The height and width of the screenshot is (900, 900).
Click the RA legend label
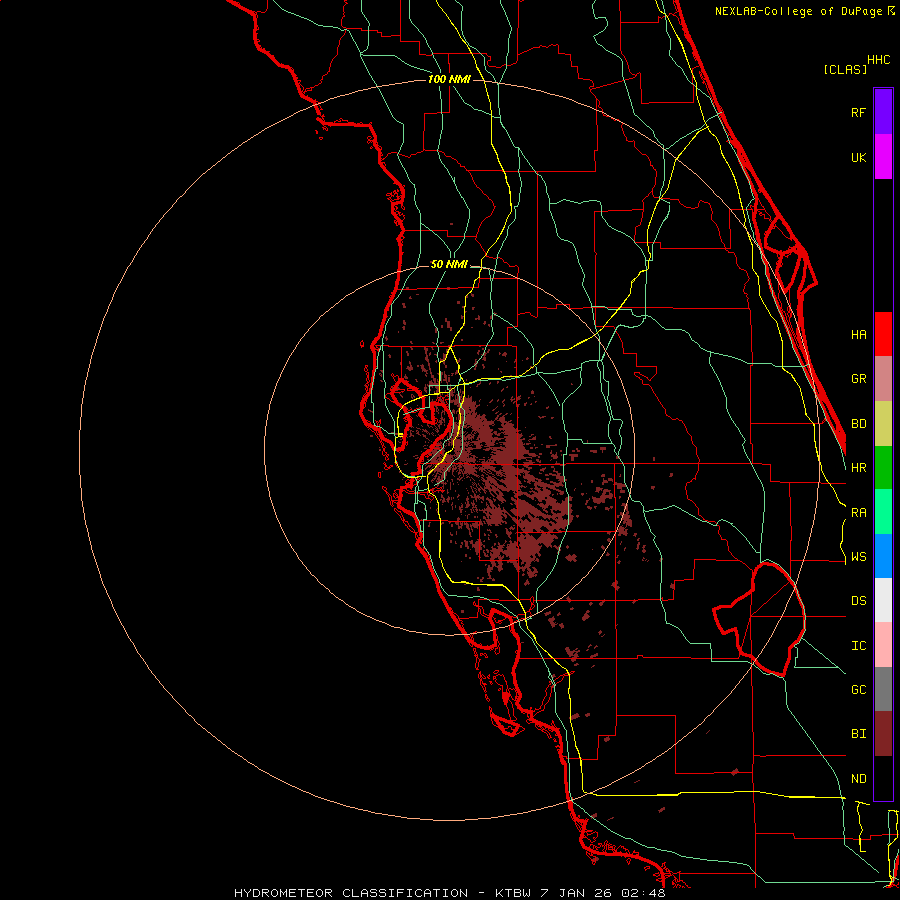click(859, 513)
